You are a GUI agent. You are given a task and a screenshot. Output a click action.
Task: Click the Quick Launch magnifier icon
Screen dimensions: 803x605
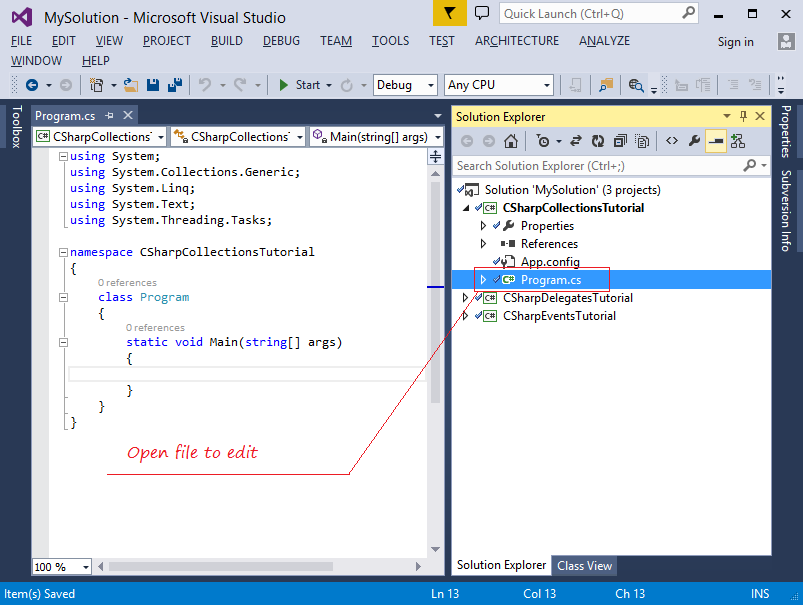689,13
